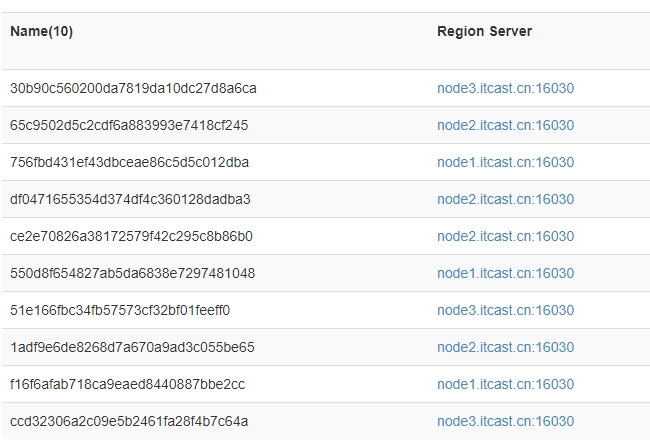Select region name 550d8f654827ab5da6838e7297481048
The height and width of the screenshot is (446, 650).
pyautogui.click(x=132, y=273)
